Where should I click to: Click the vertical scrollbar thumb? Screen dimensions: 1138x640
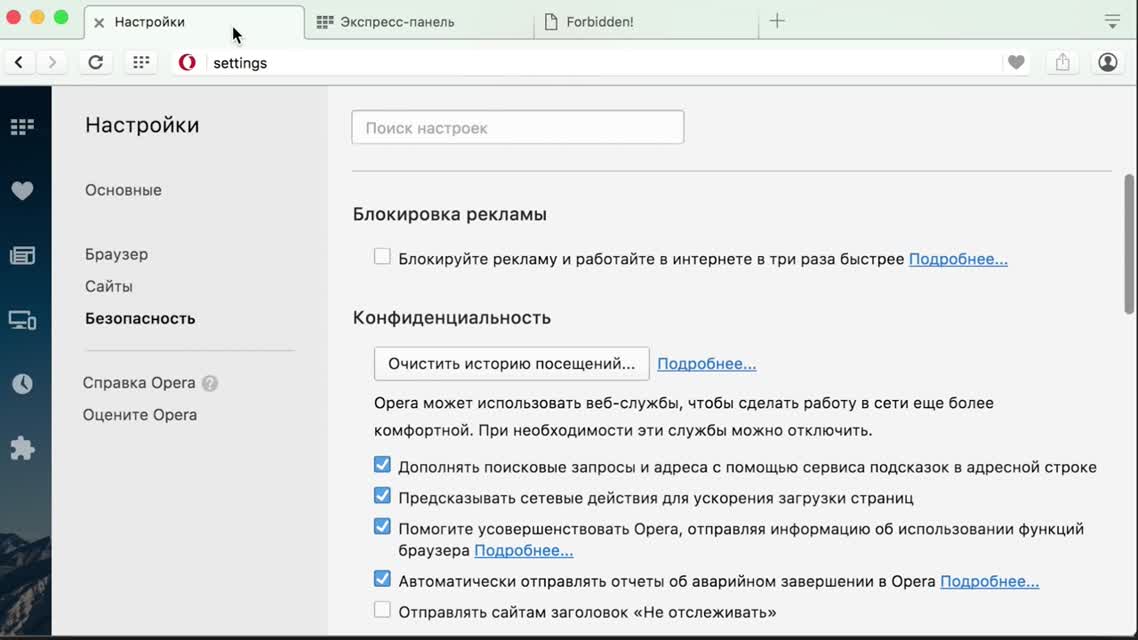click(x=1129, y=244)
